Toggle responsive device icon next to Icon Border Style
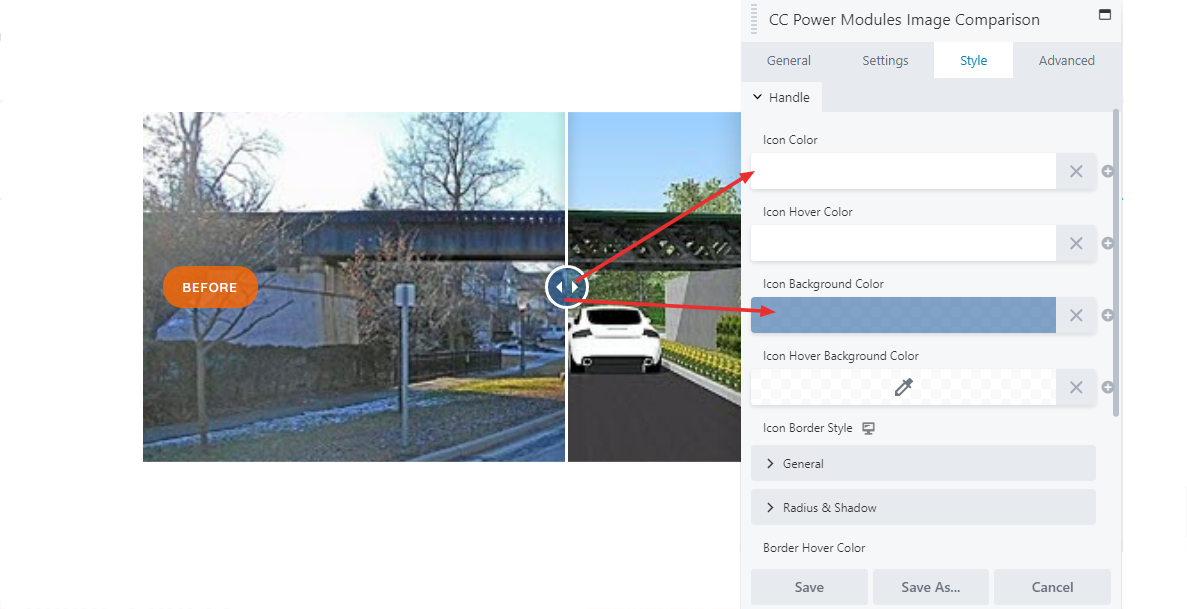1187x609 pixels. [868, 428]
